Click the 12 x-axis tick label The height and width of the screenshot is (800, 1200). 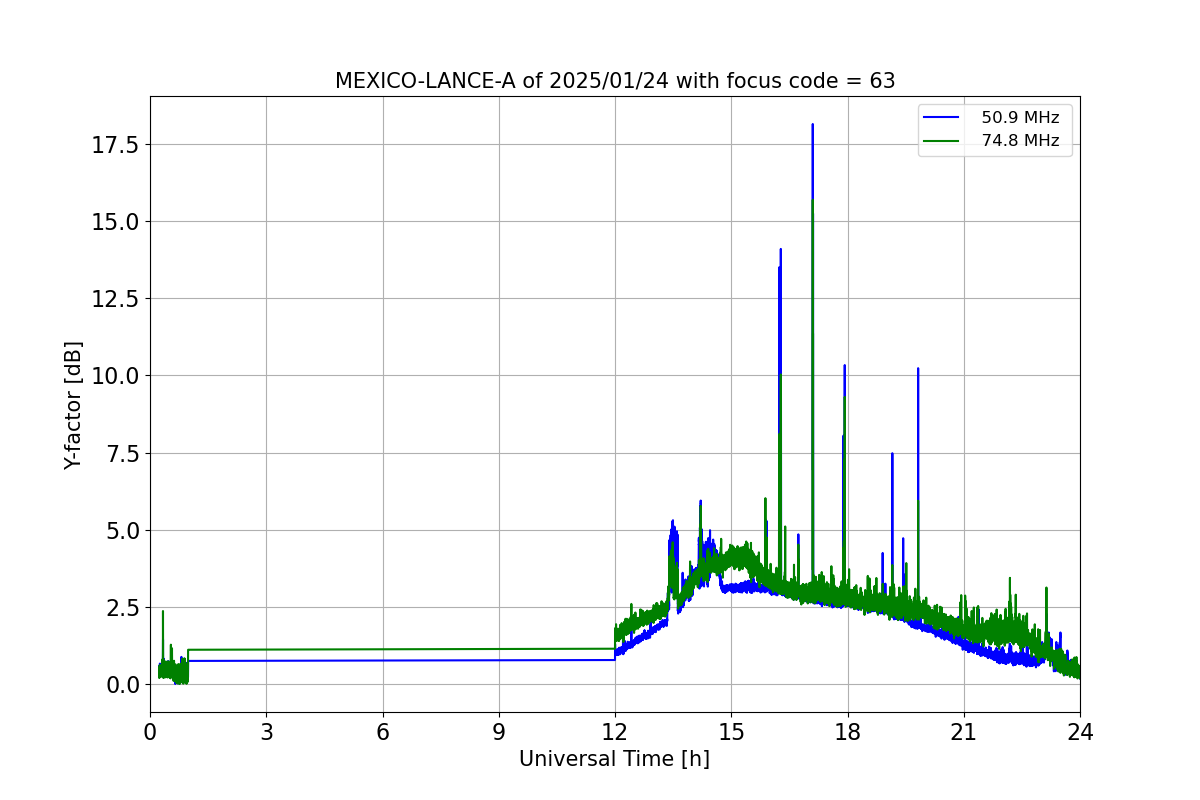pyautogui.click(x=615, y=731)
